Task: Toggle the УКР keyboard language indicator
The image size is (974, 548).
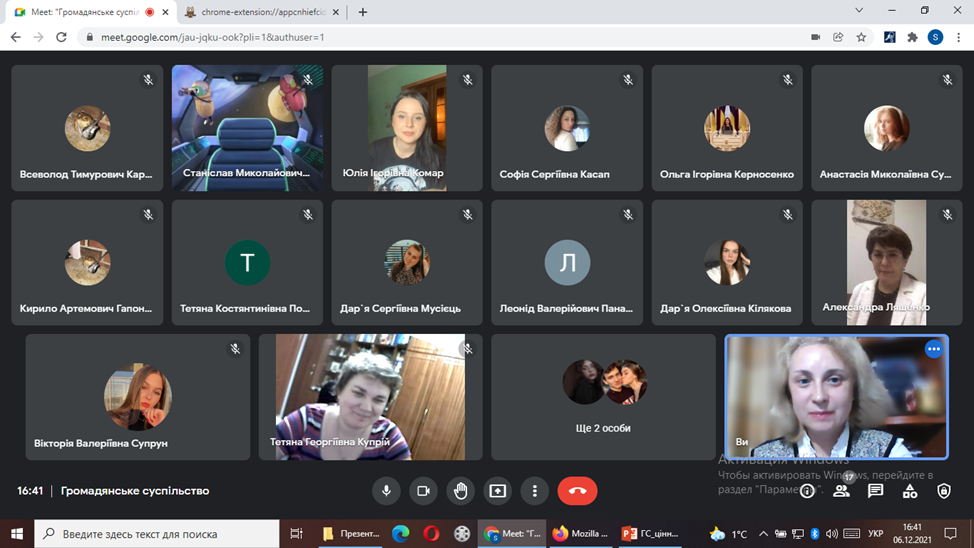Action: [x=875, y=534]
